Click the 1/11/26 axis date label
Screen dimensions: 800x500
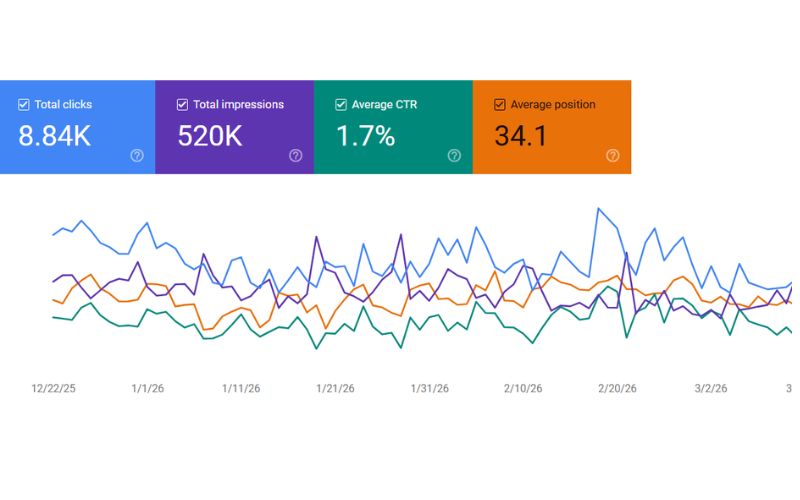click(241, 388)
